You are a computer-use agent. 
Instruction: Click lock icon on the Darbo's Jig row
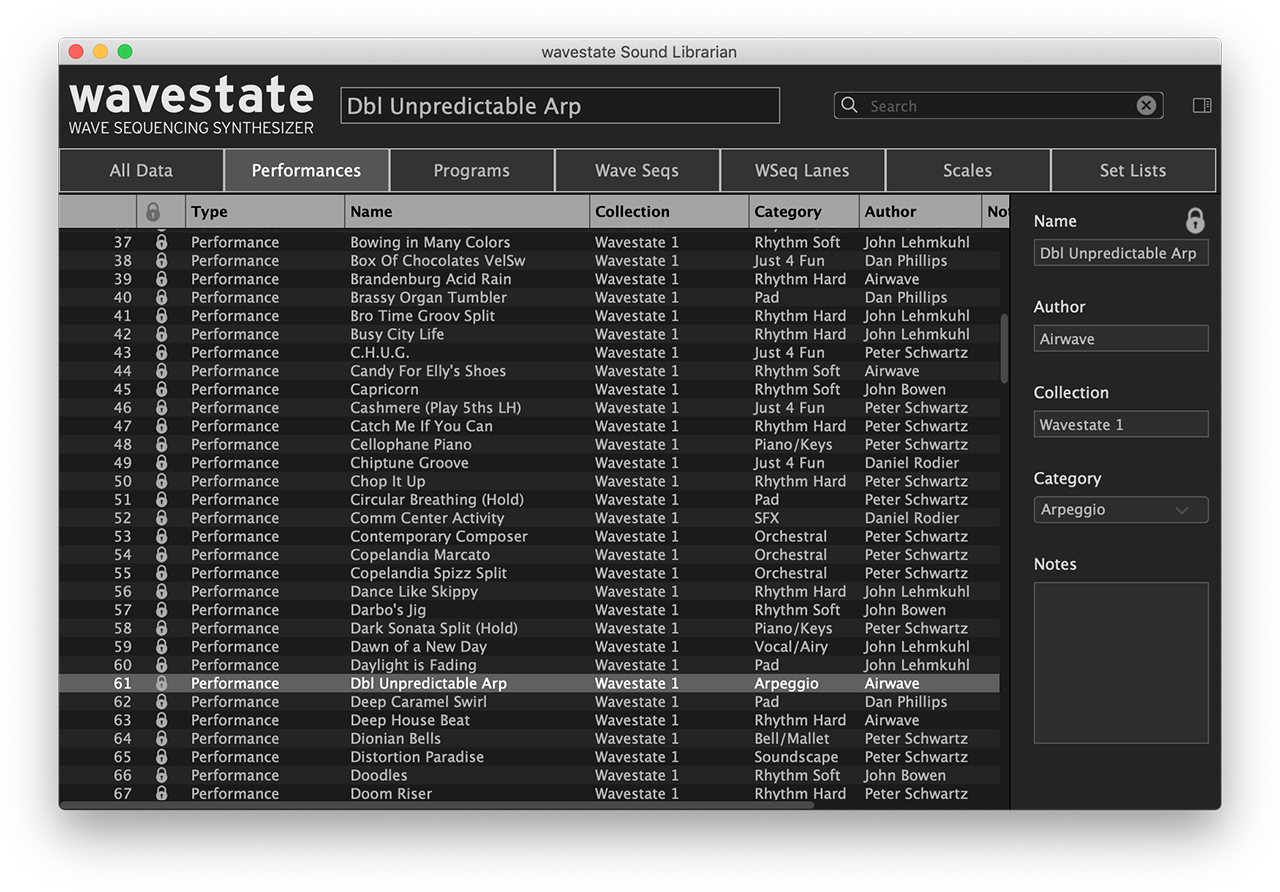(161, 610)
